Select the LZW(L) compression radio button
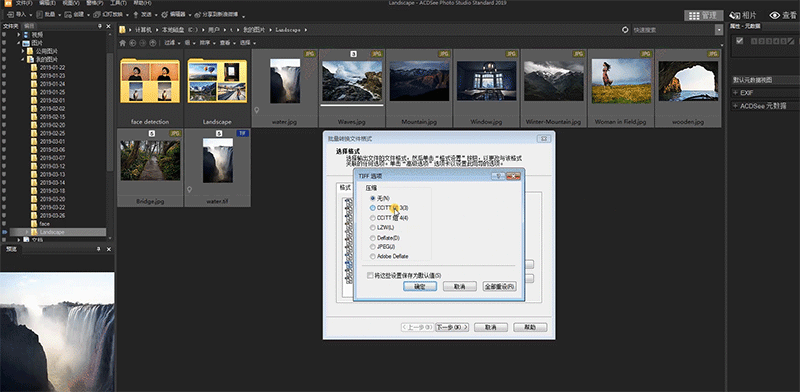 point(373,228)
